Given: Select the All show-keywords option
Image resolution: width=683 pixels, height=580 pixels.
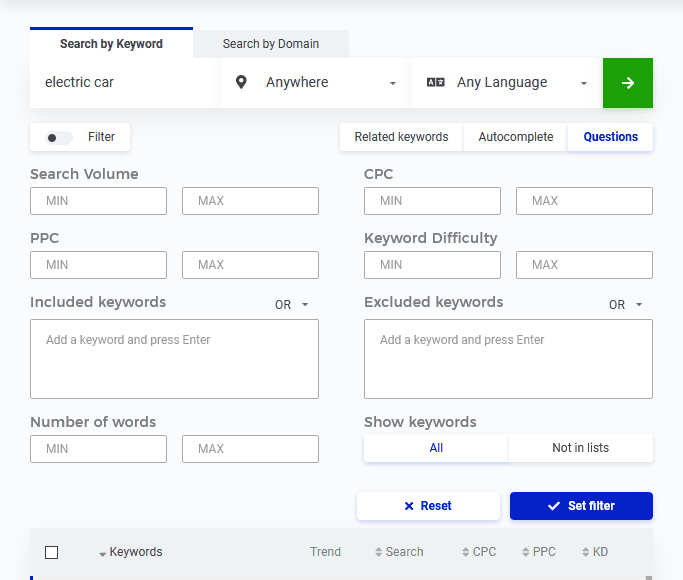Looking at the screenshot, I should pos(436,448).
